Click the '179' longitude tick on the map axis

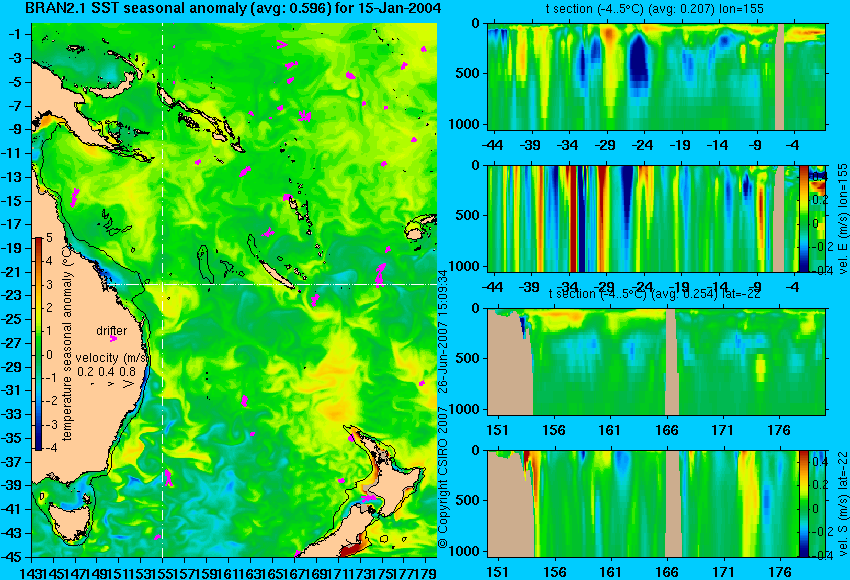click(426, 572)
